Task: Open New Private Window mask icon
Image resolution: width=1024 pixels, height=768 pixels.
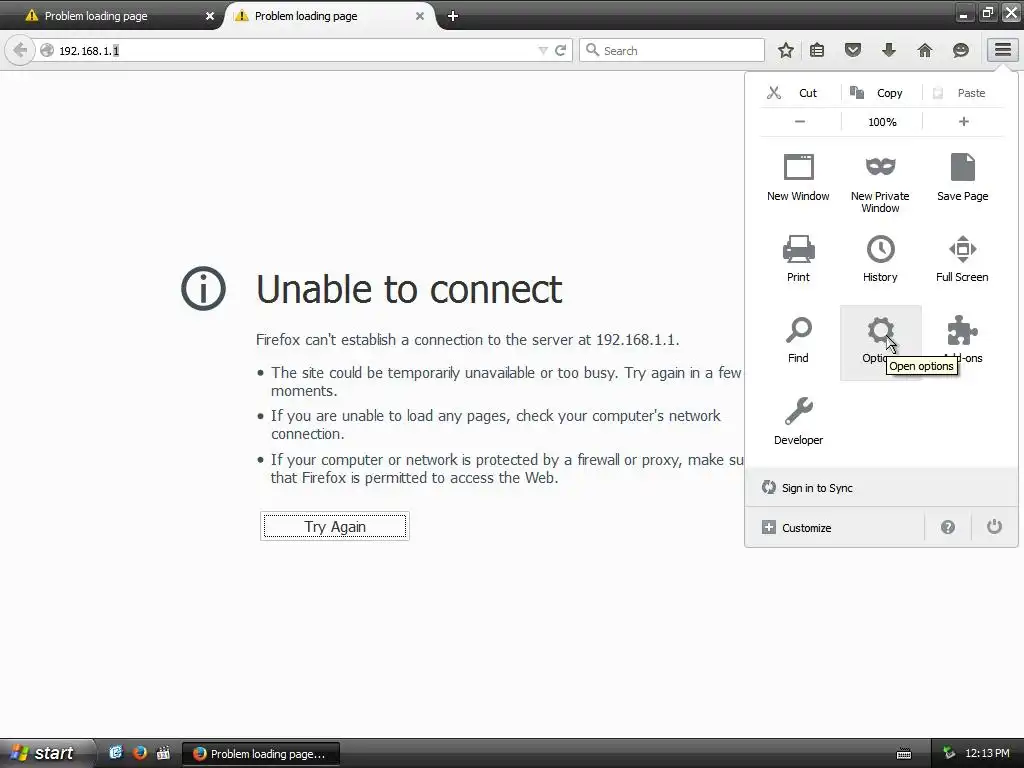Action: point(880,167)
